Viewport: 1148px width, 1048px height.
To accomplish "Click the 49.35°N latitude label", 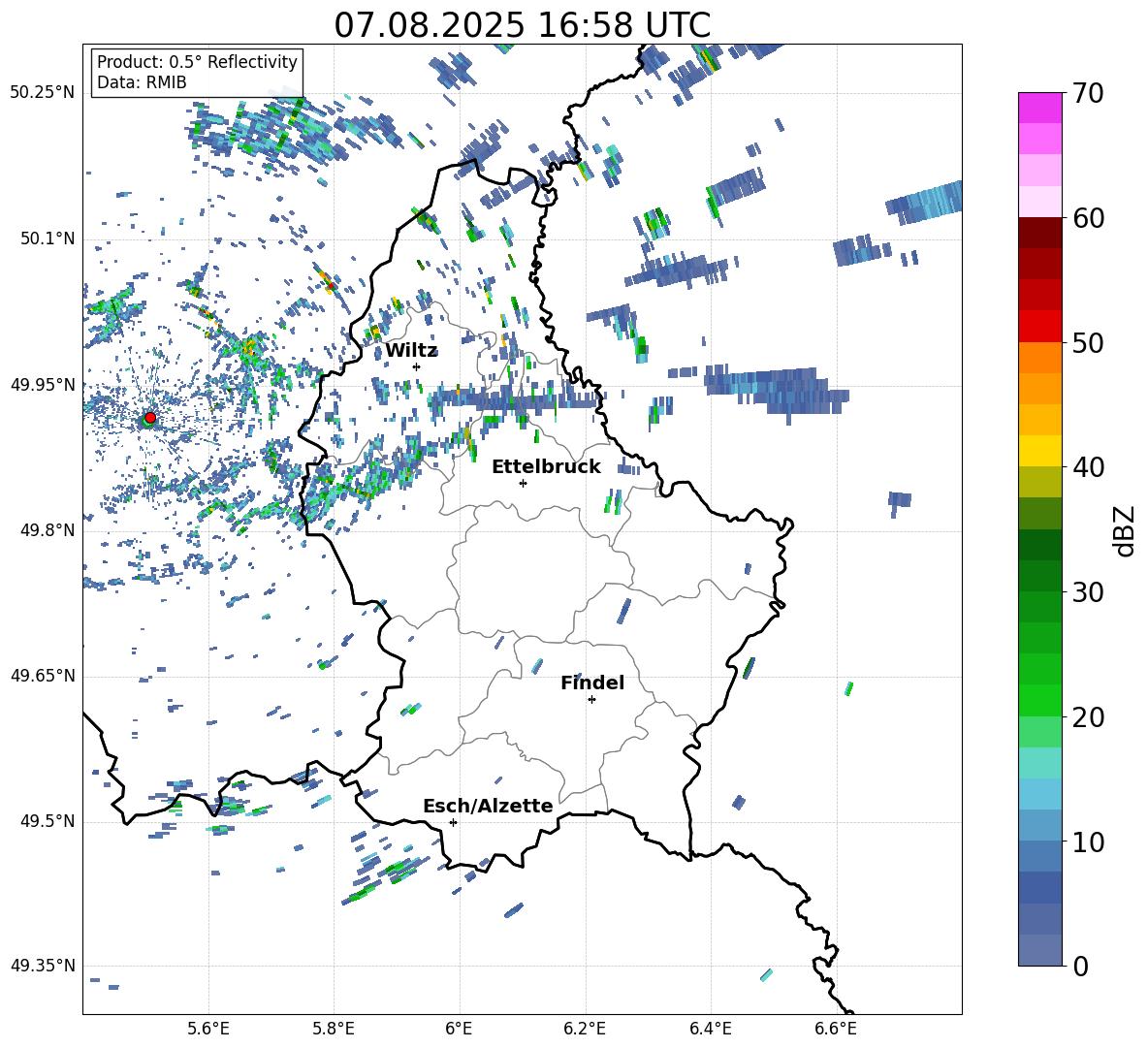I will 43,966.
